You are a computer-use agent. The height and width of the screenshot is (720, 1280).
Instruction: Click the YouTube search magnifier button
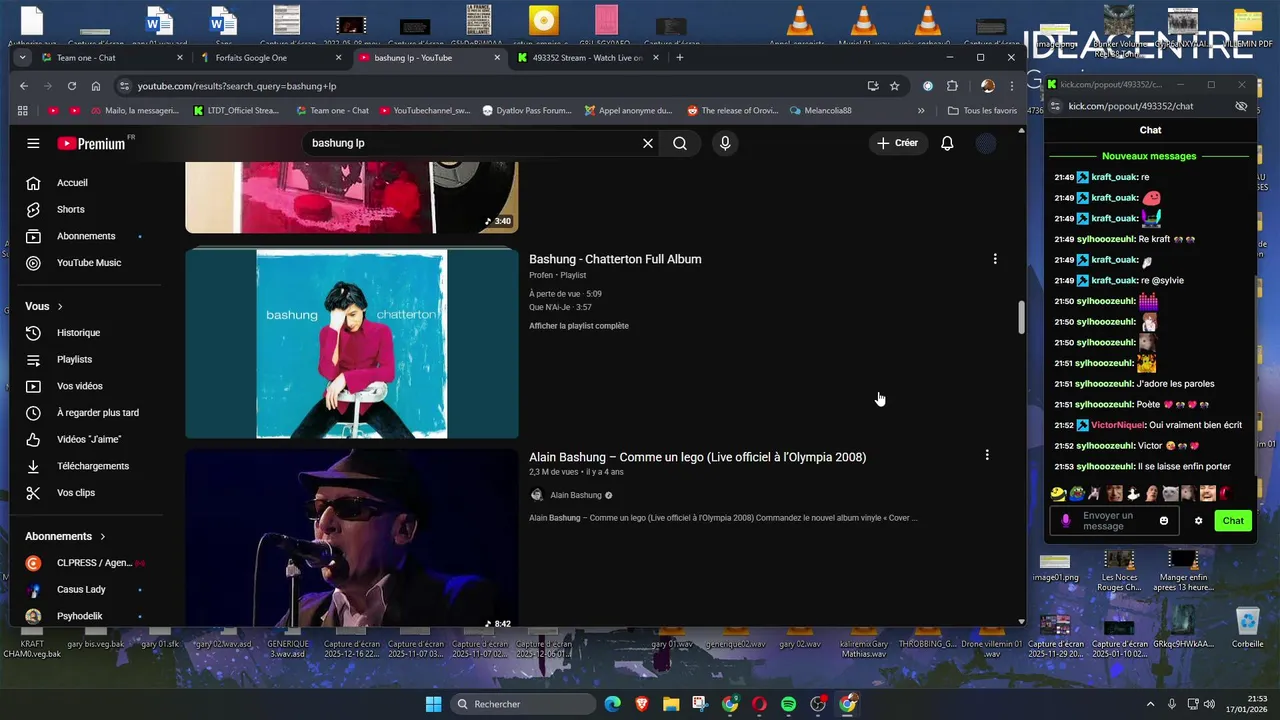(x=680, y=143)
